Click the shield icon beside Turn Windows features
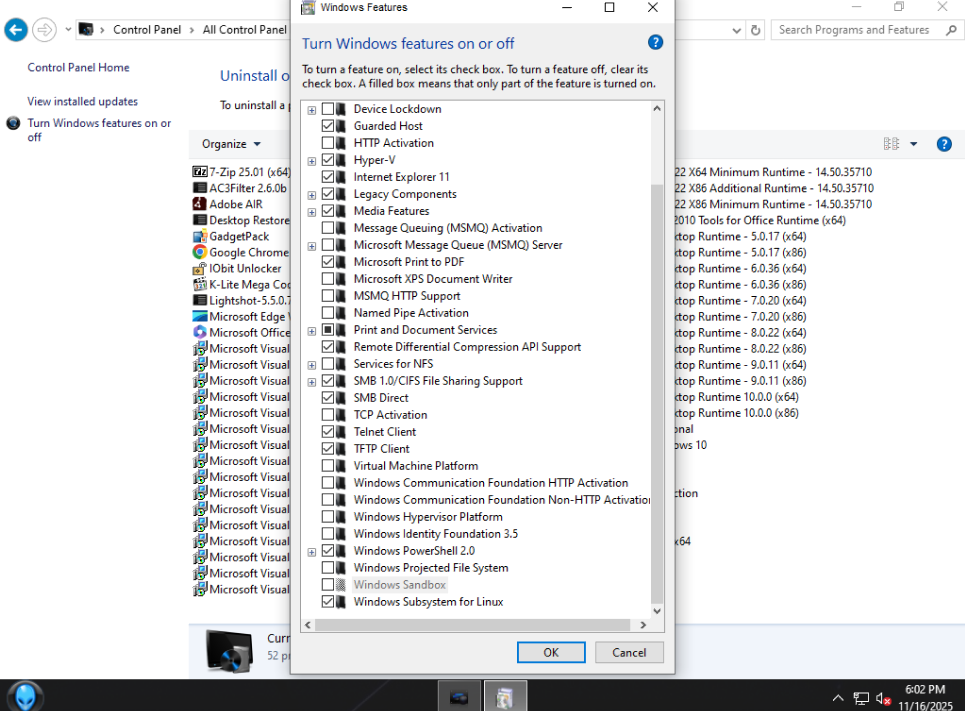965x711 pixels. tap(13, 123)
